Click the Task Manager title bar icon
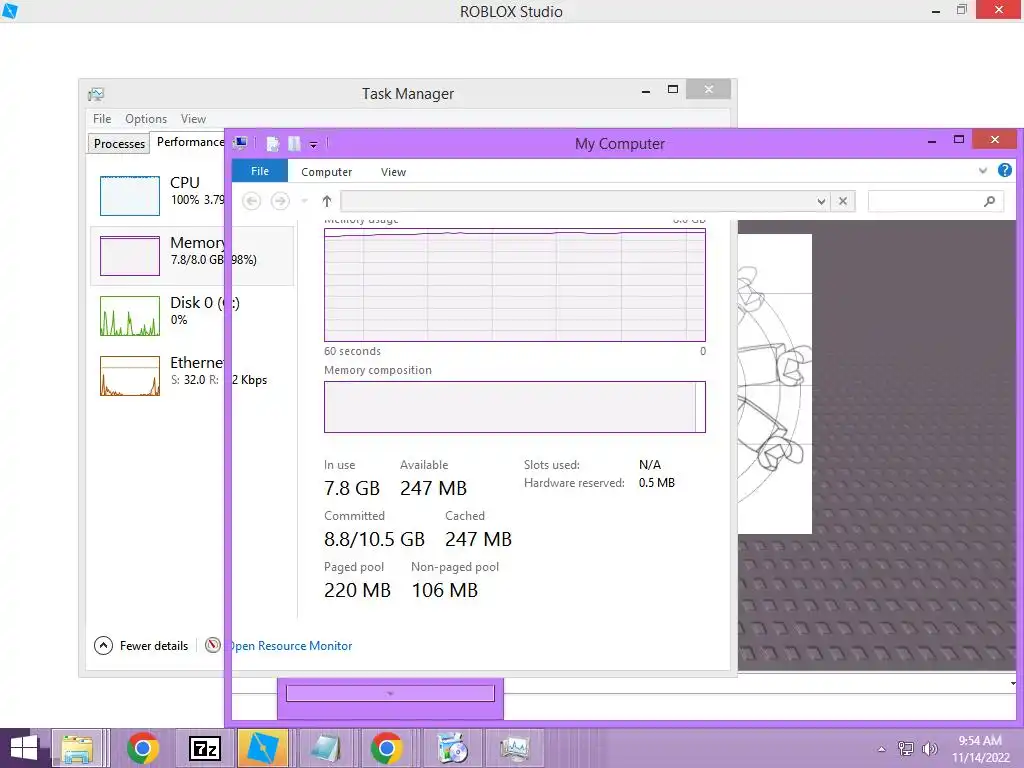 [x=96, y=94]
